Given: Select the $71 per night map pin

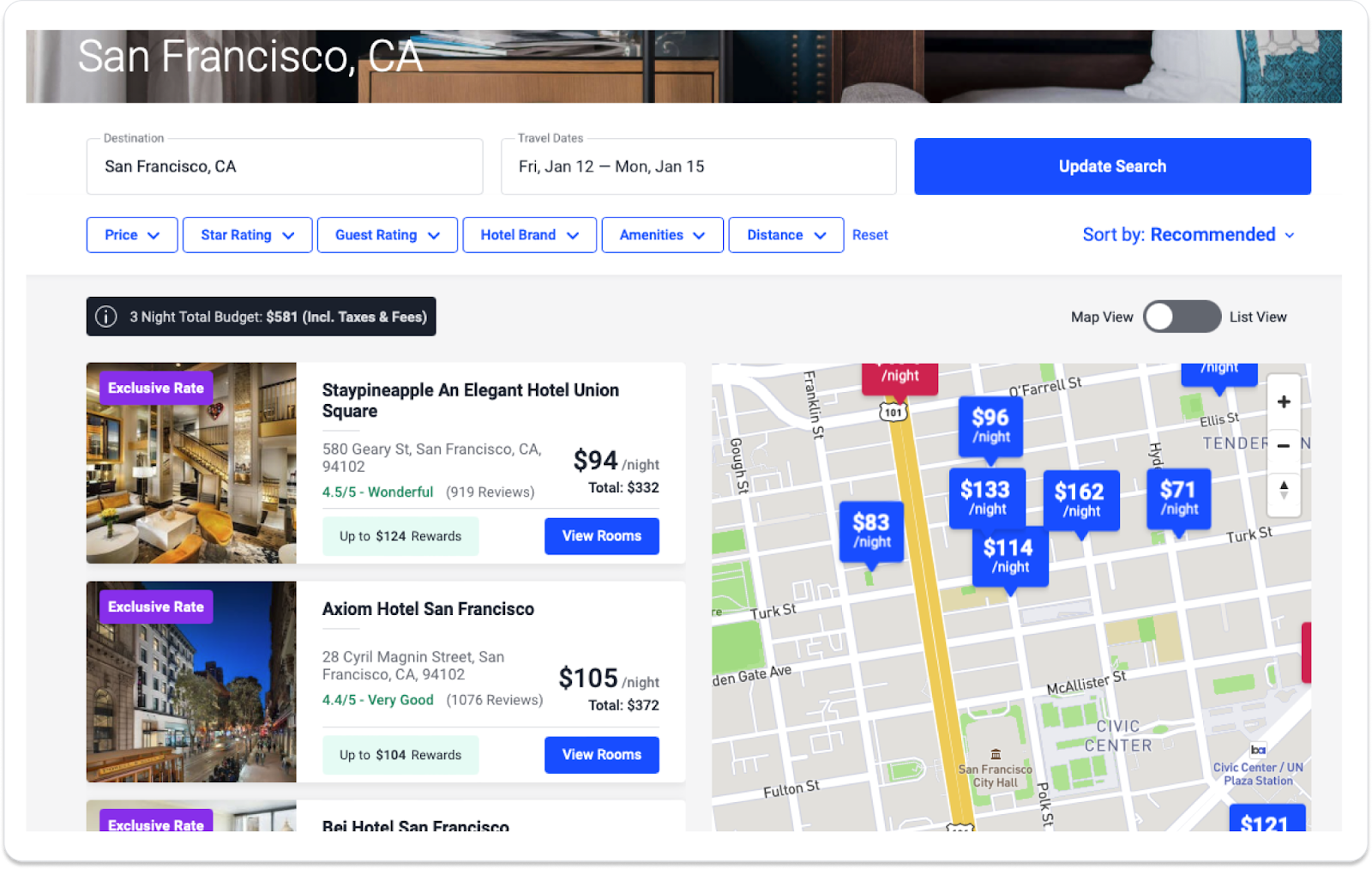Looking at the screenshot, I should (x=1178, y=498).
